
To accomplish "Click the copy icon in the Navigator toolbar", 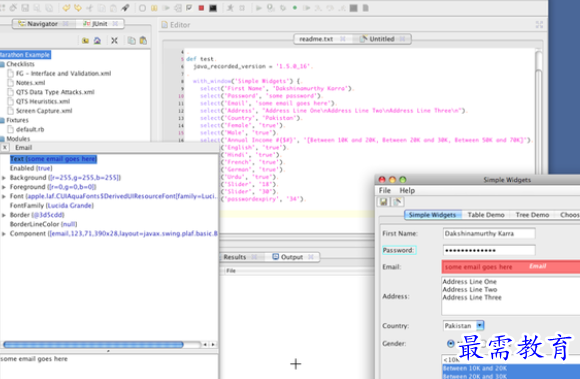I will tap(131, 41).
